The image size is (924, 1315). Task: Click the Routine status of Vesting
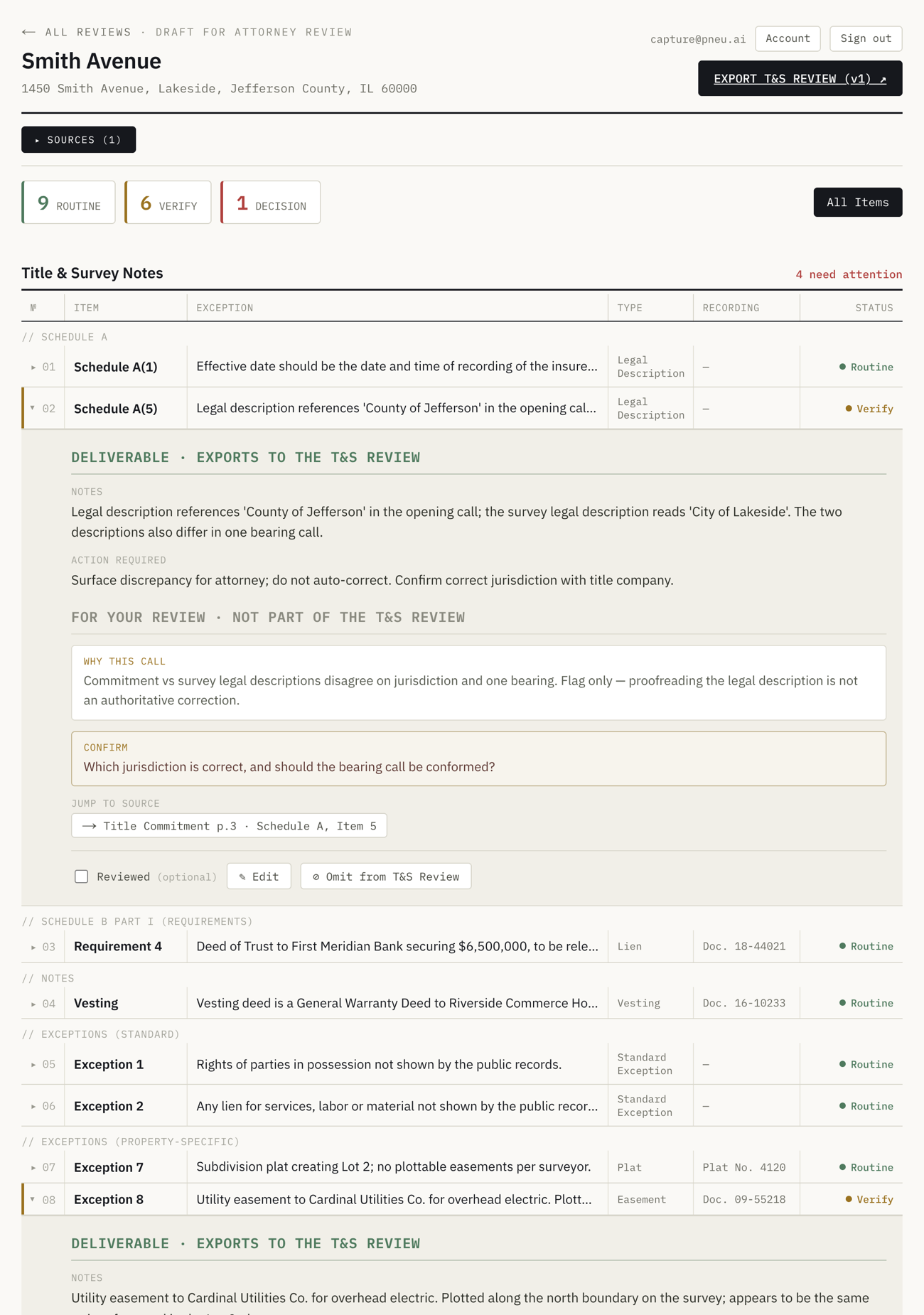[x=866, y=1003]
